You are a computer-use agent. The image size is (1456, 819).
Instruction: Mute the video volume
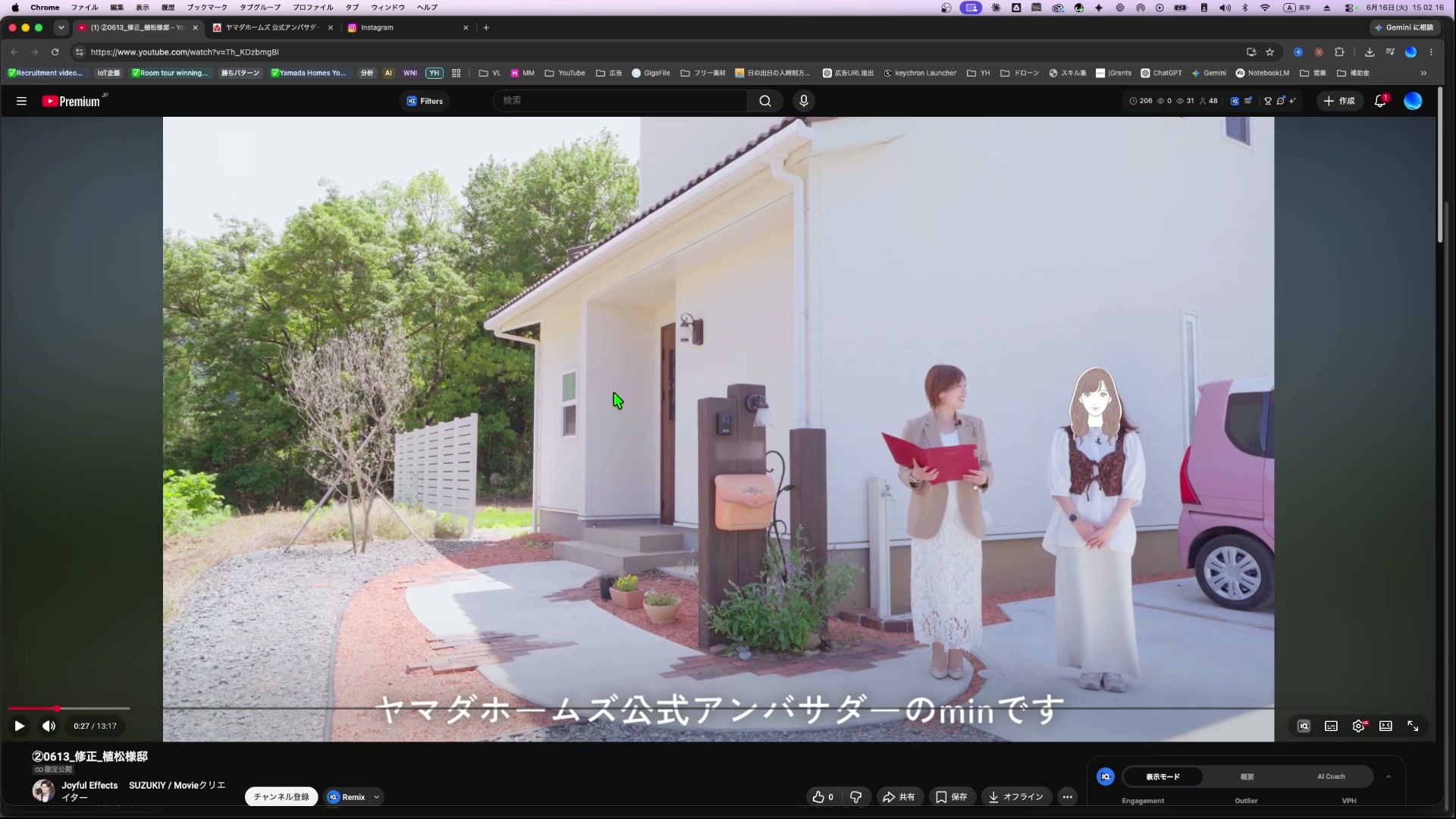(49, 726)
